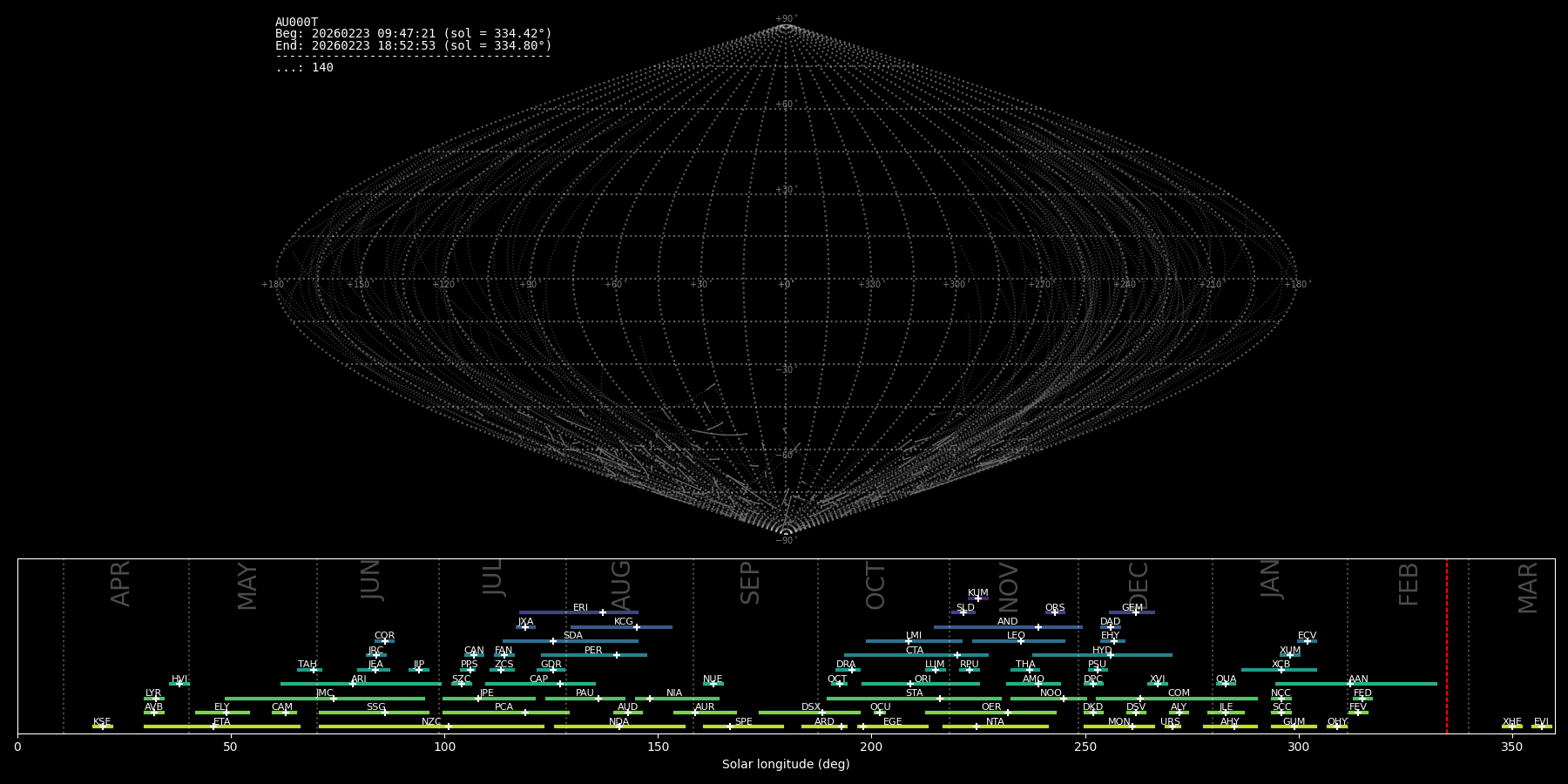The width and height of the screenshot is (1568, 784).
Task: Select the AU000T station title text
Action: tap(296, 23)
